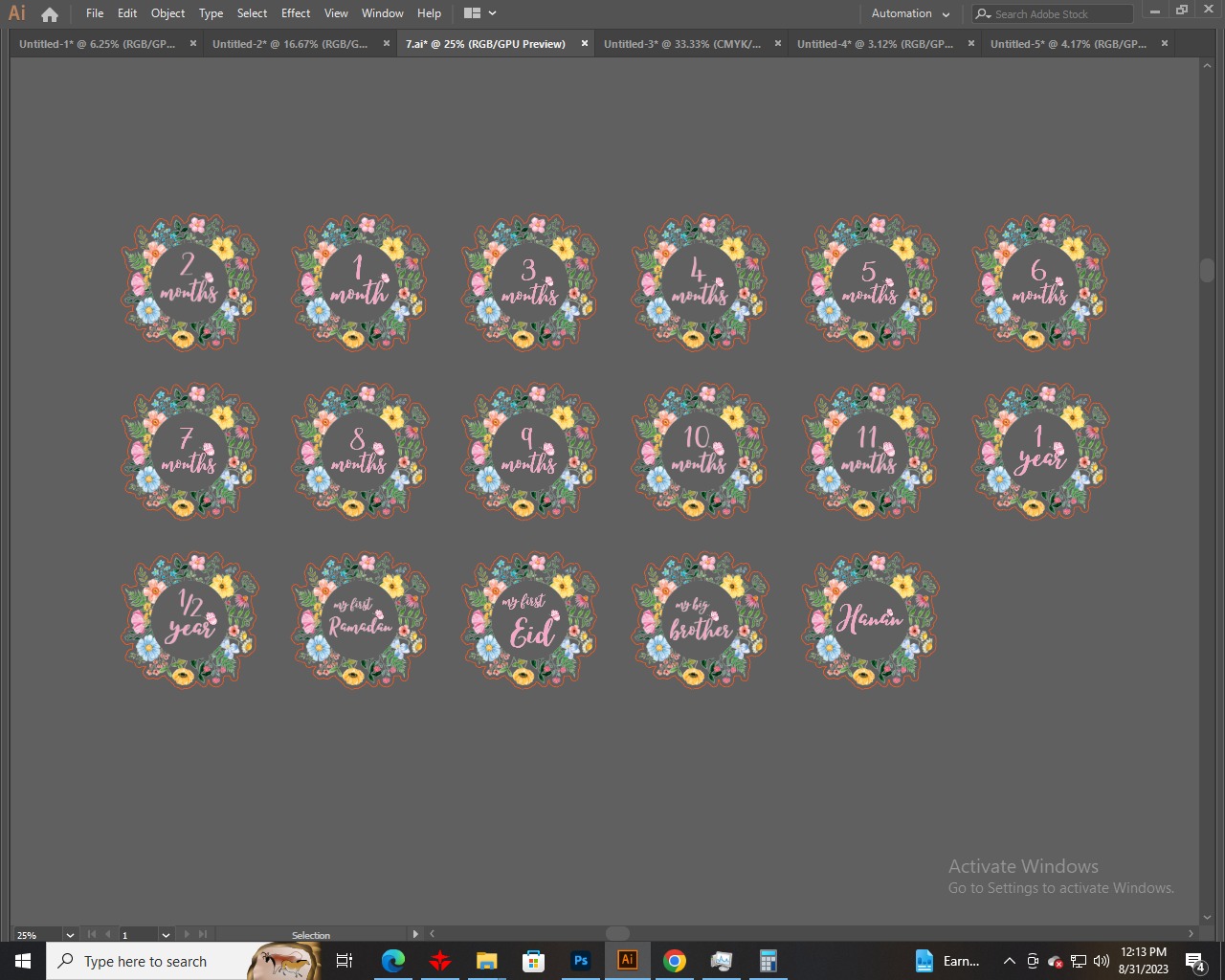
Task: Click the horizontal scrollbar thumb
Action: click(618, 934)
